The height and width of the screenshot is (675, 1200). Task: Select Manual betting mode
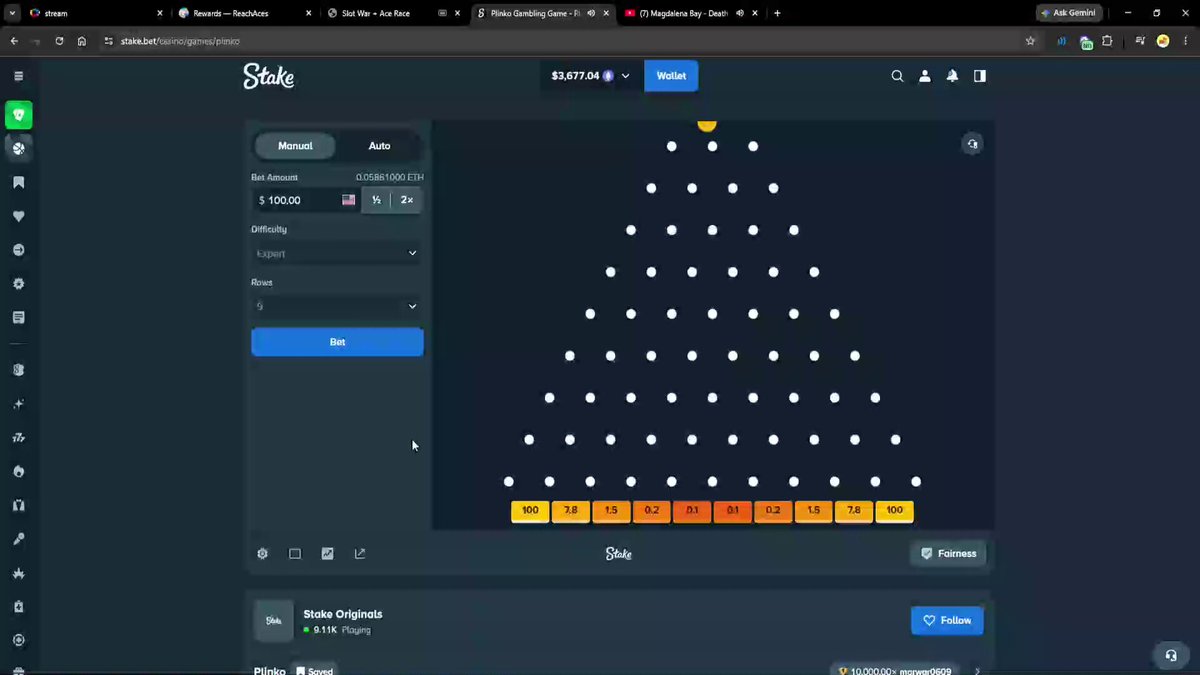point(295,146)
